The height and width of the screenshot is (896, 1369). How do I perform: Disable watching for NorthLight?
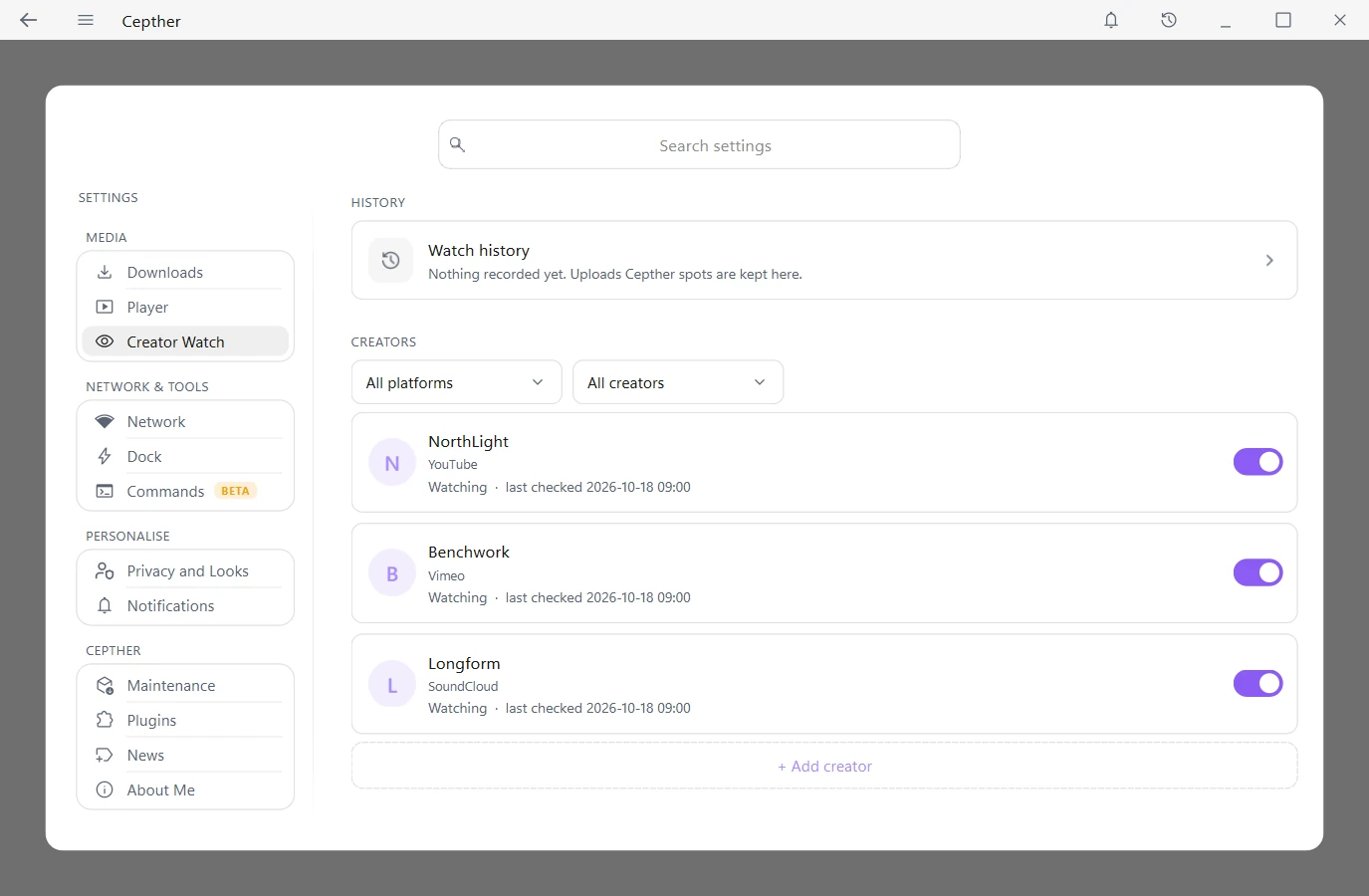tap(1258, 462)
